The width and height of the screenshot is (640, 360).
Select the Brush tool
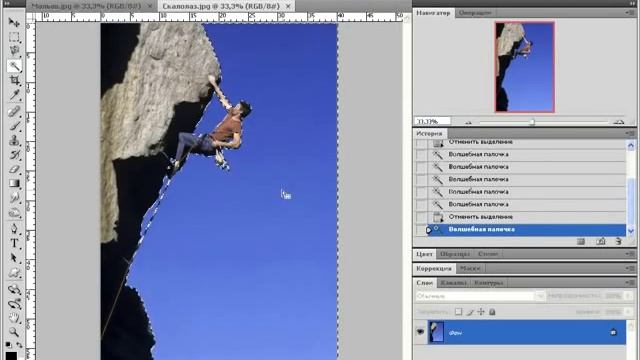coord(14,126)
